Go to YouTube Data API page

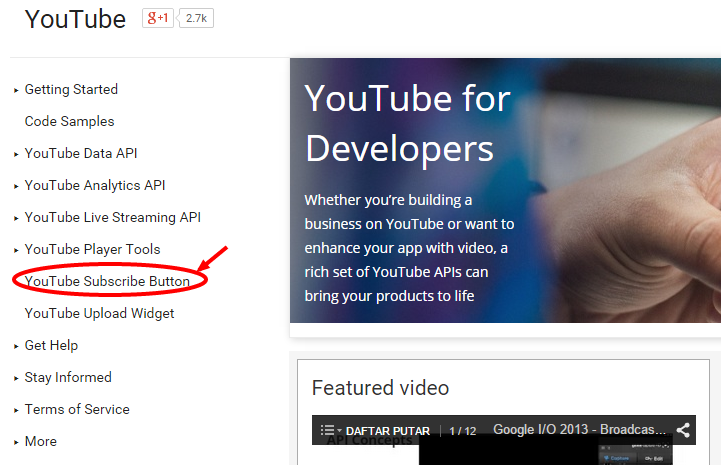point(81,153)
